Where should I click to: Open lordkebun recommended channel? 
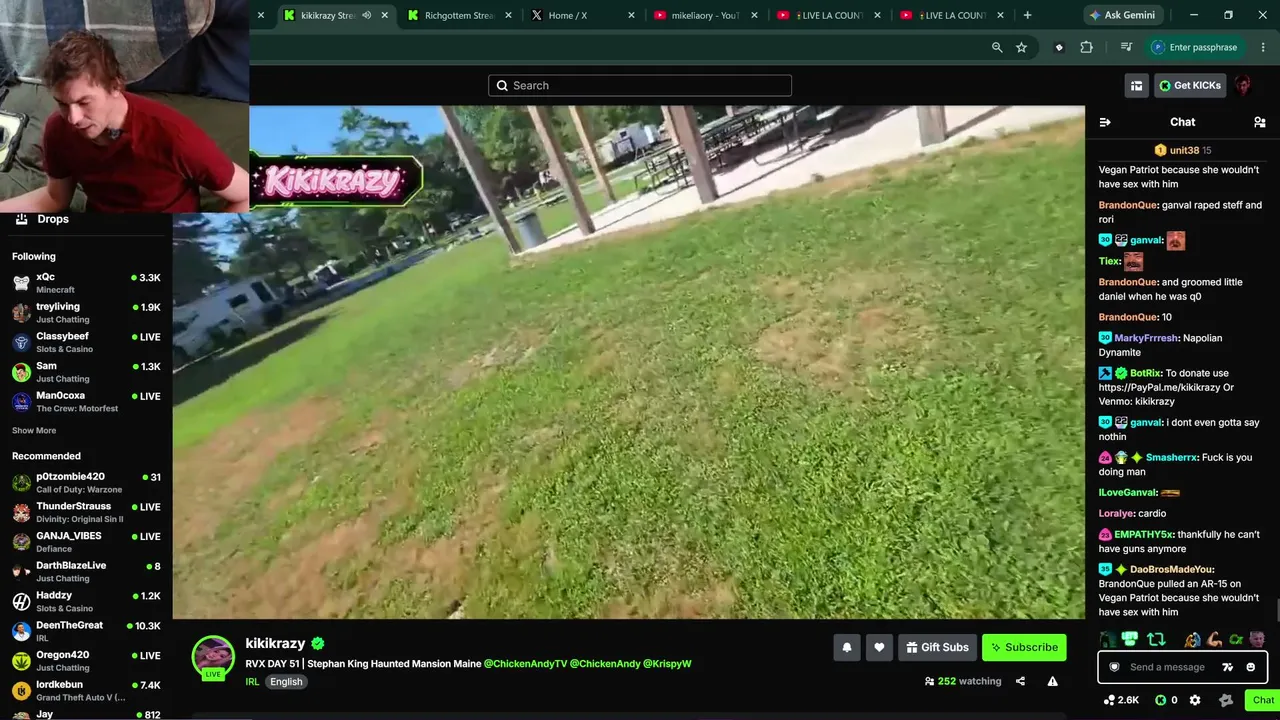86,691
